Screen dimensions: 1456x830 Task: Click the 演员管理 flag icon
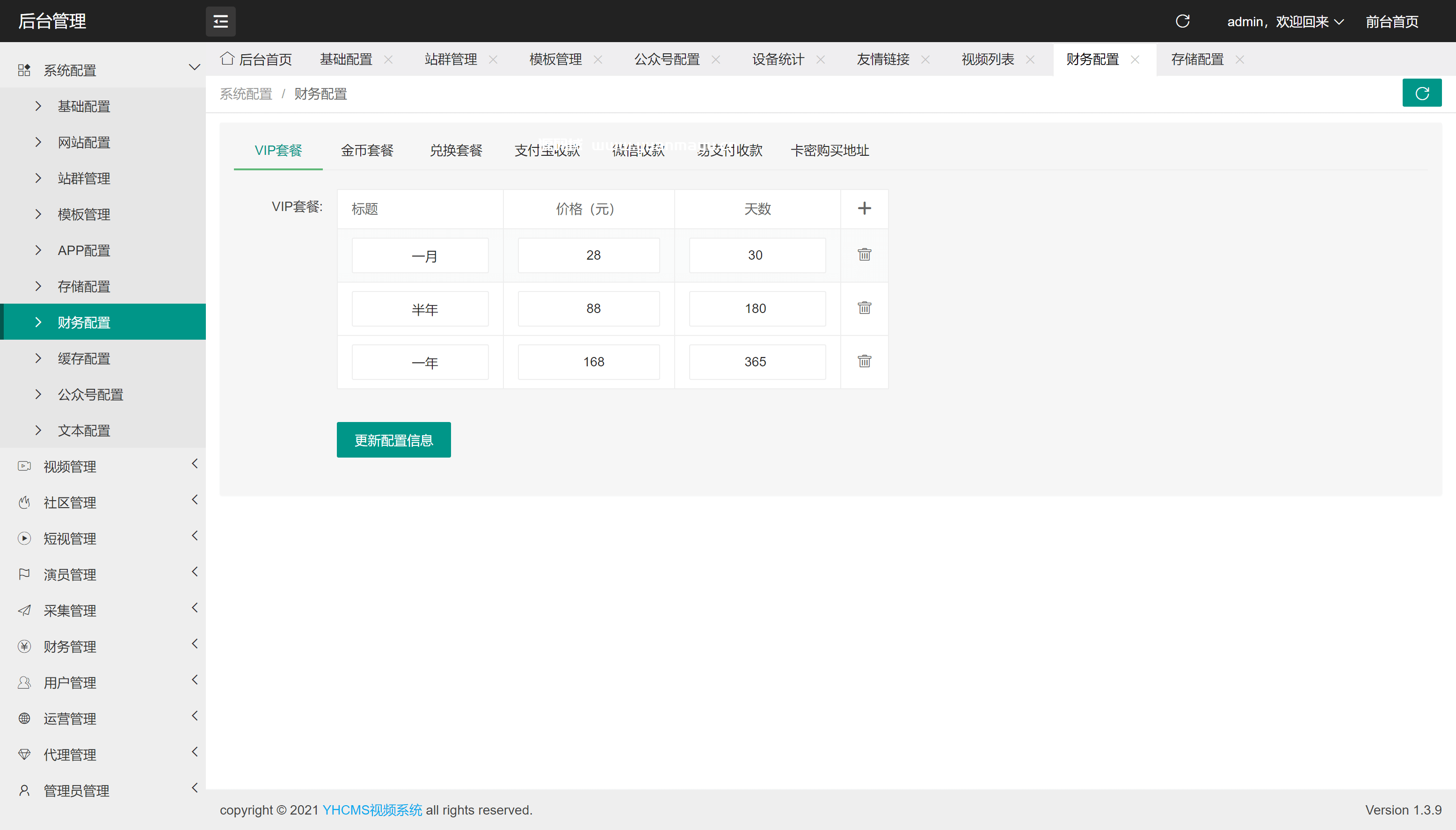point(23,574)
